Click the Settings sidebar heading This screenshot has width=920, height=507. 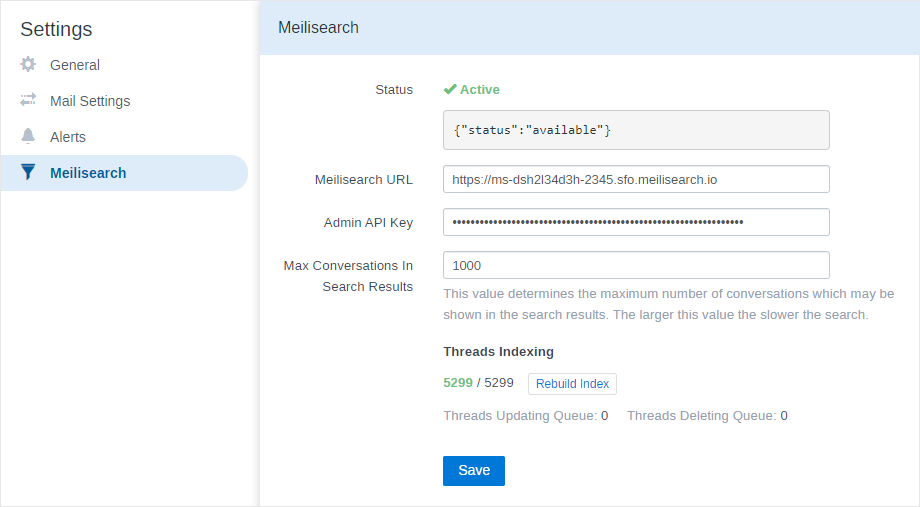click(x=56, y=29)
